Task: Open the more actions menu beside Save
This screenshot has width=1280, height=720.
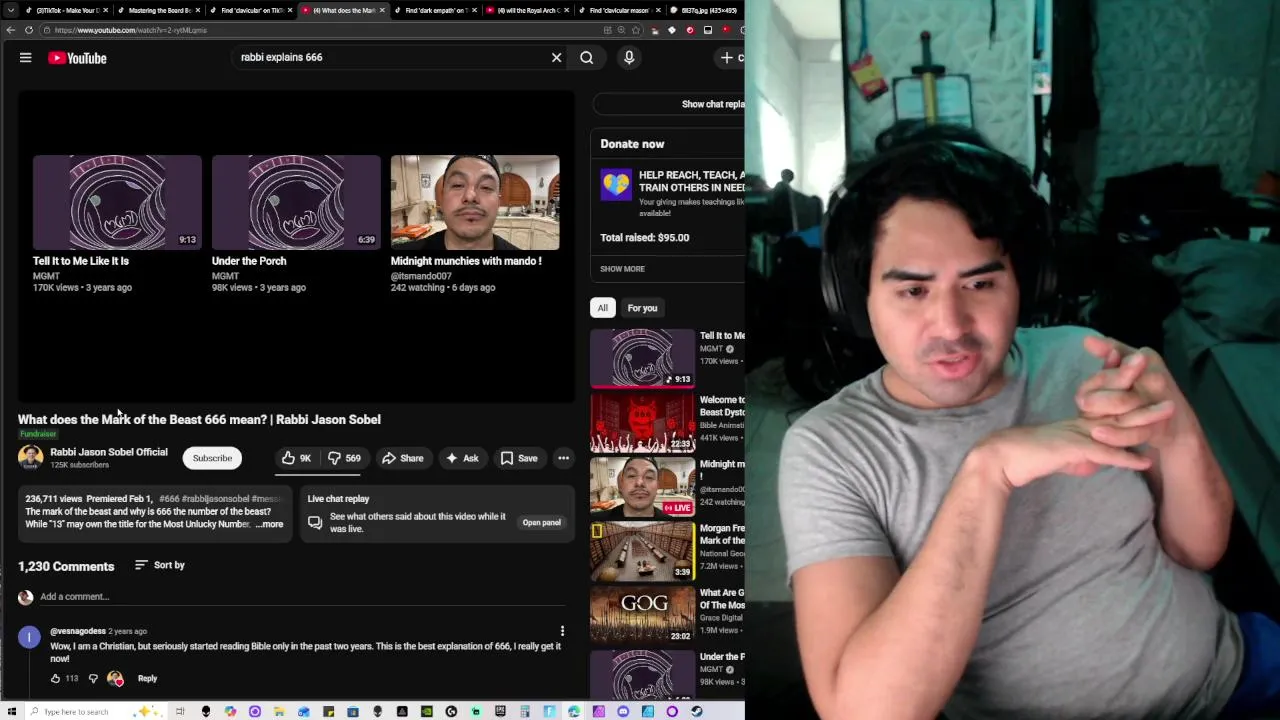Action: coord(564,458)
